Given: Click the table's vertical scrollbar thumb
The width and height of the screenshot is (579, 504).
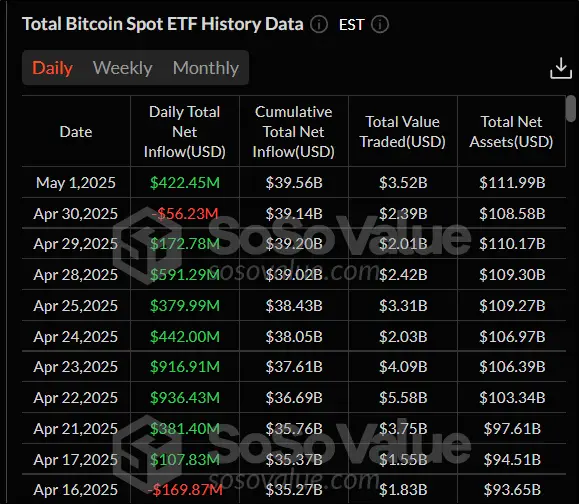Looking at the screenshot, I should 571,108.
